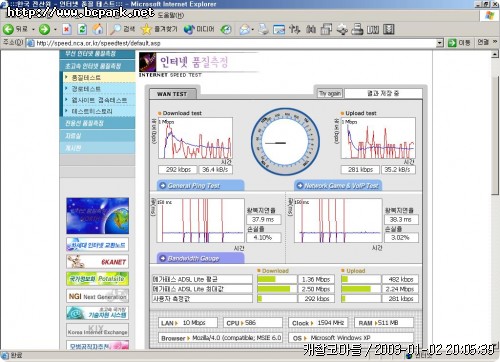Click the Internet Speed Test logo image
The image size is (500, 362).
(x=148, y=62)
